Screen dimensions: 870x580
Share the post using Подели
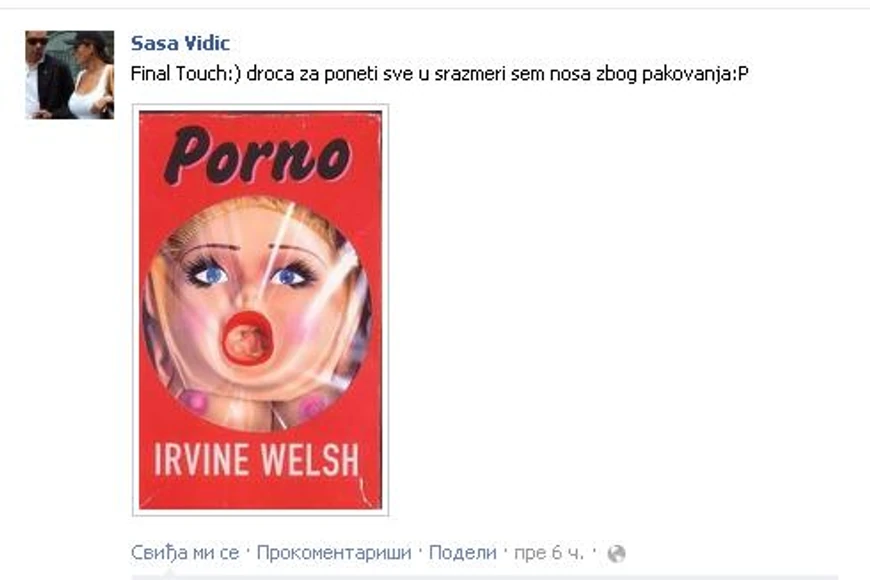pyautogui.click(x=463, y=553)
